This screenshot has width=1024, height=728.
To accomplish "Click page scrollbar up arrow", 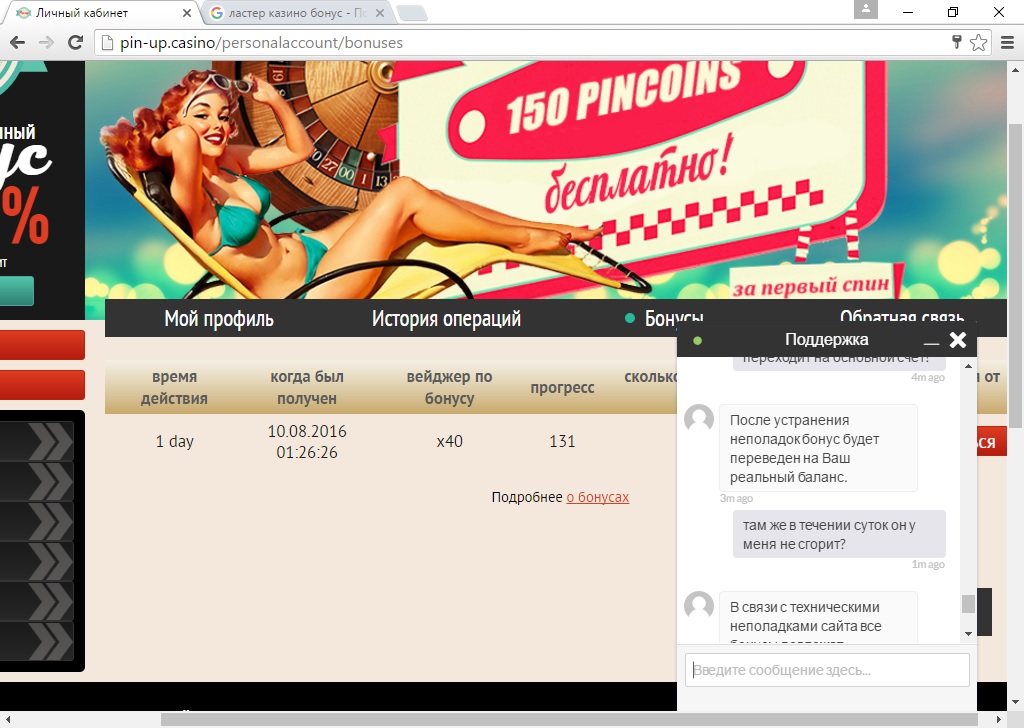I will click(x=1016, y=69).
